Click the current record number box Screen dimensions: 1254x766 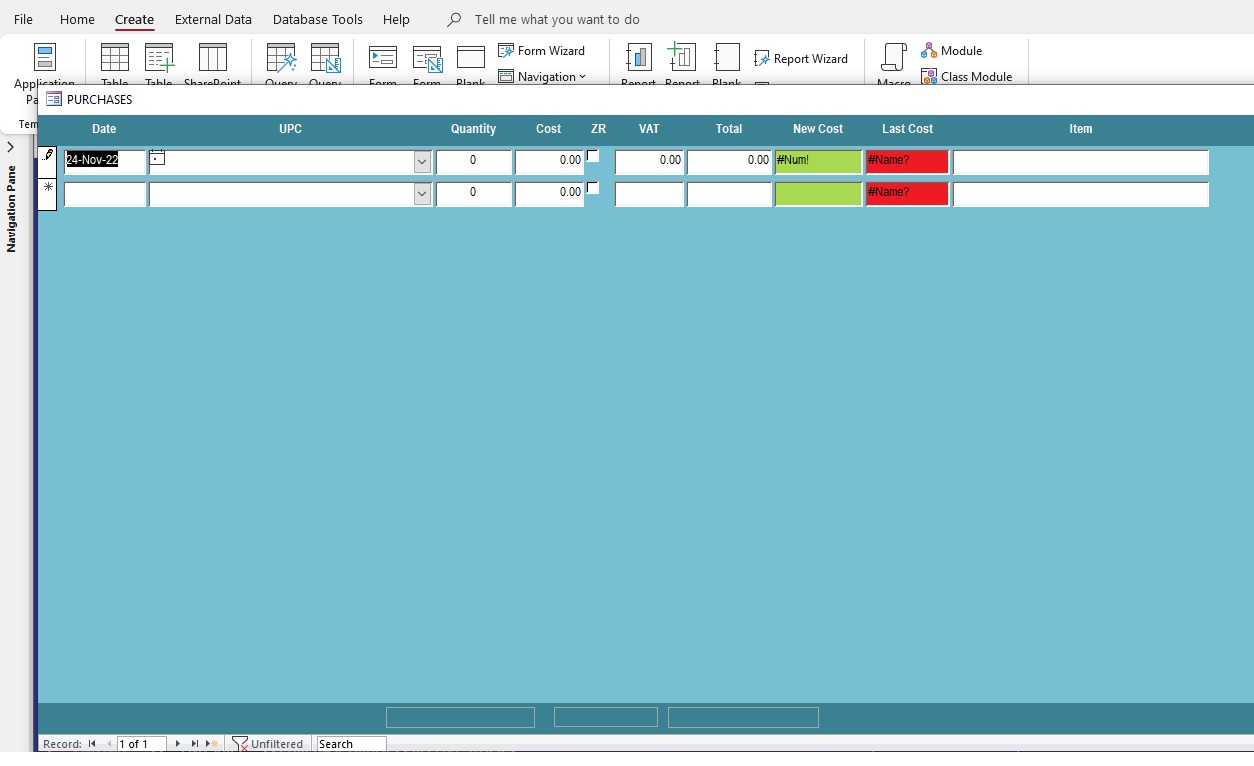pyautogui.click(x=141, y=744)
